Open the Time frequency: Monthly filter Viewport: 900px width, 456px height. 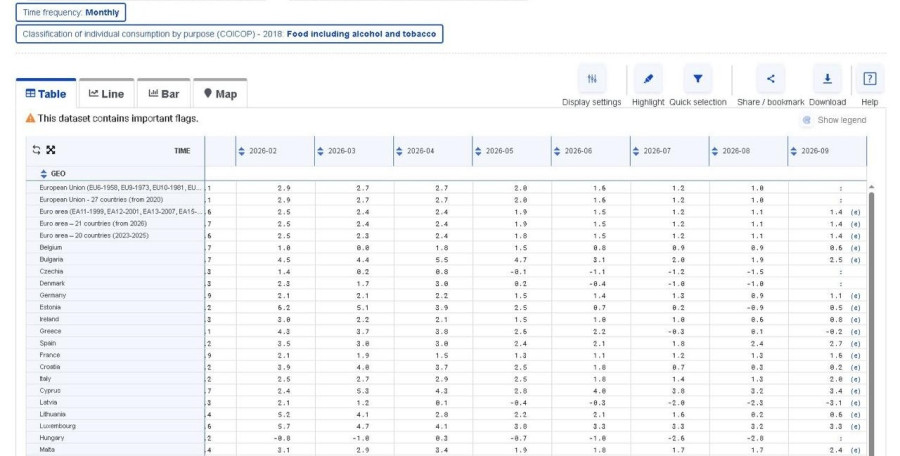pos(71,12)
